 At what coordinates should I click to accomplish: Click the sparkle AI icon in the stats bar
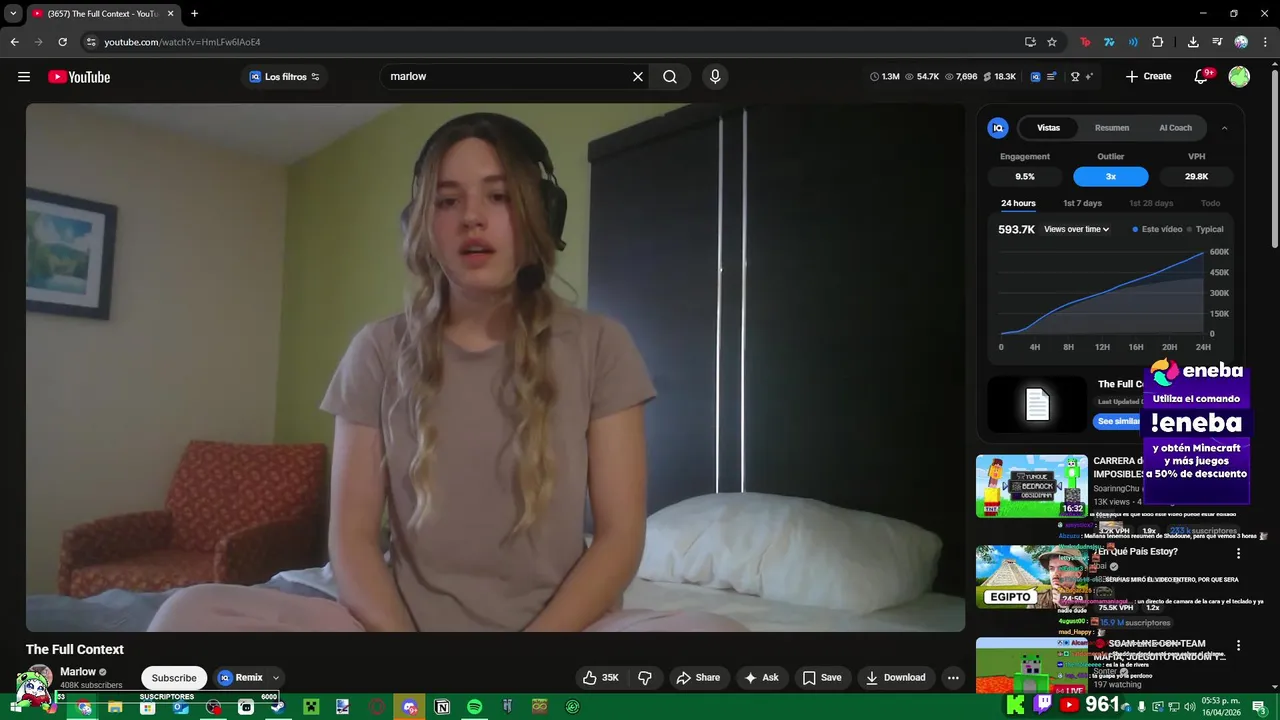click(x=1089, y=77)
